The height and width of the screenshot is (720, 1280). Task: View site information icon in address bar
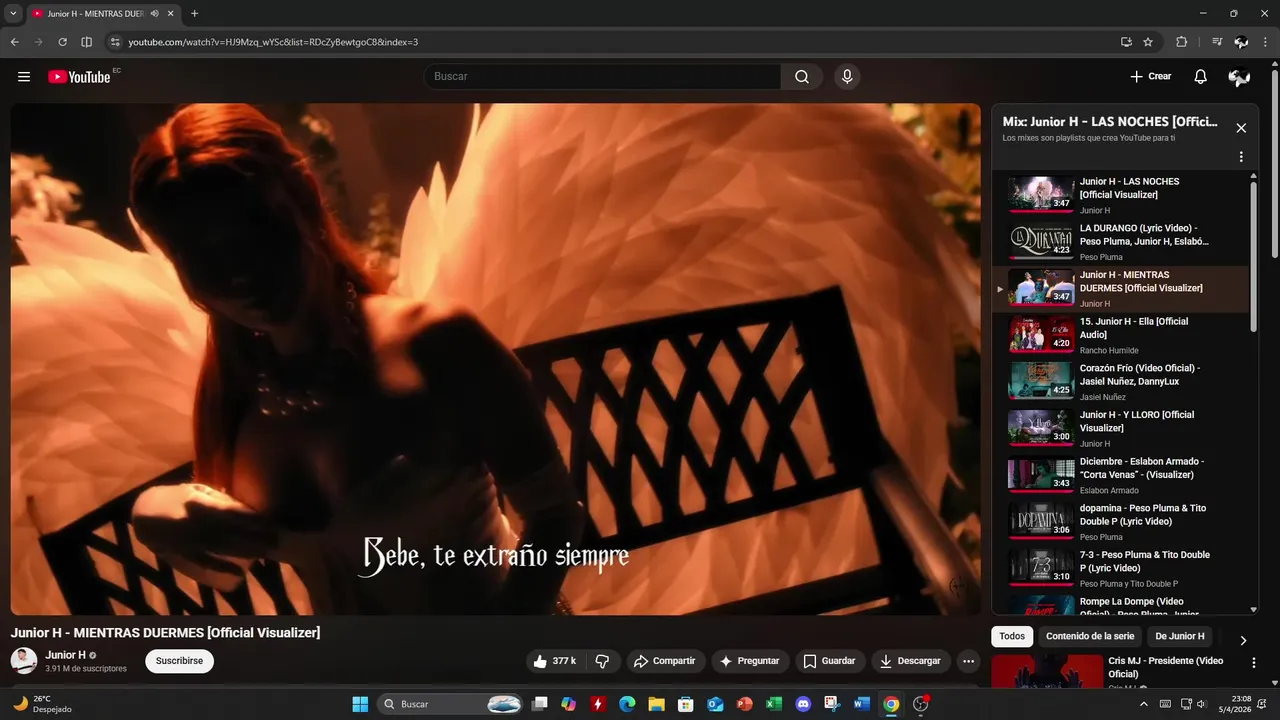(115, 42)
